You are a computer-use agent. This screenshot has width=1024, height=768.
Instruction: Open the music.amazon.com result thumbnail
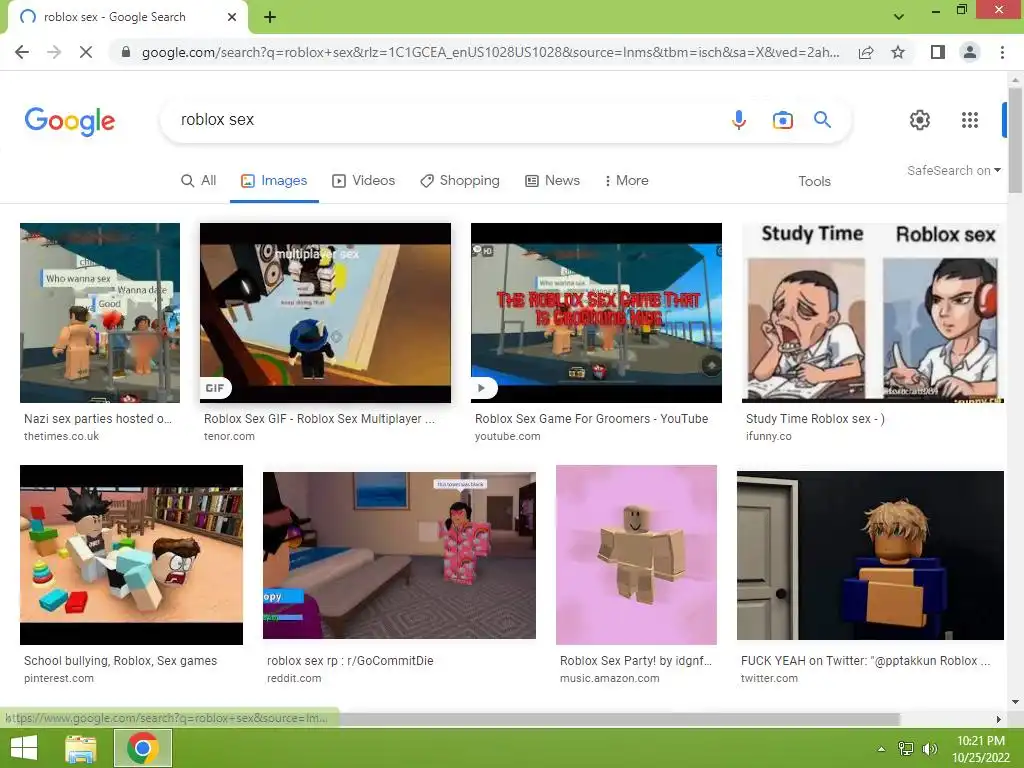pyautogui.click(x=636, y=555)
